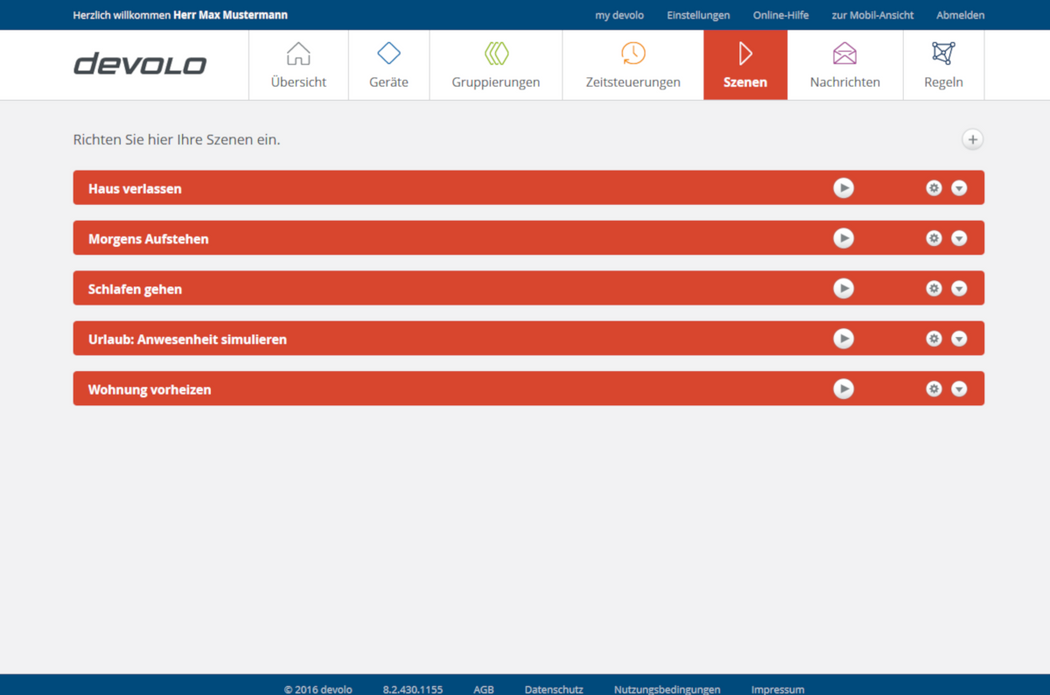The height and width of the screenshot is (695, 1050).
Task: Click gear icon for Schlafen gehen scene
Action: coord(933,288)
